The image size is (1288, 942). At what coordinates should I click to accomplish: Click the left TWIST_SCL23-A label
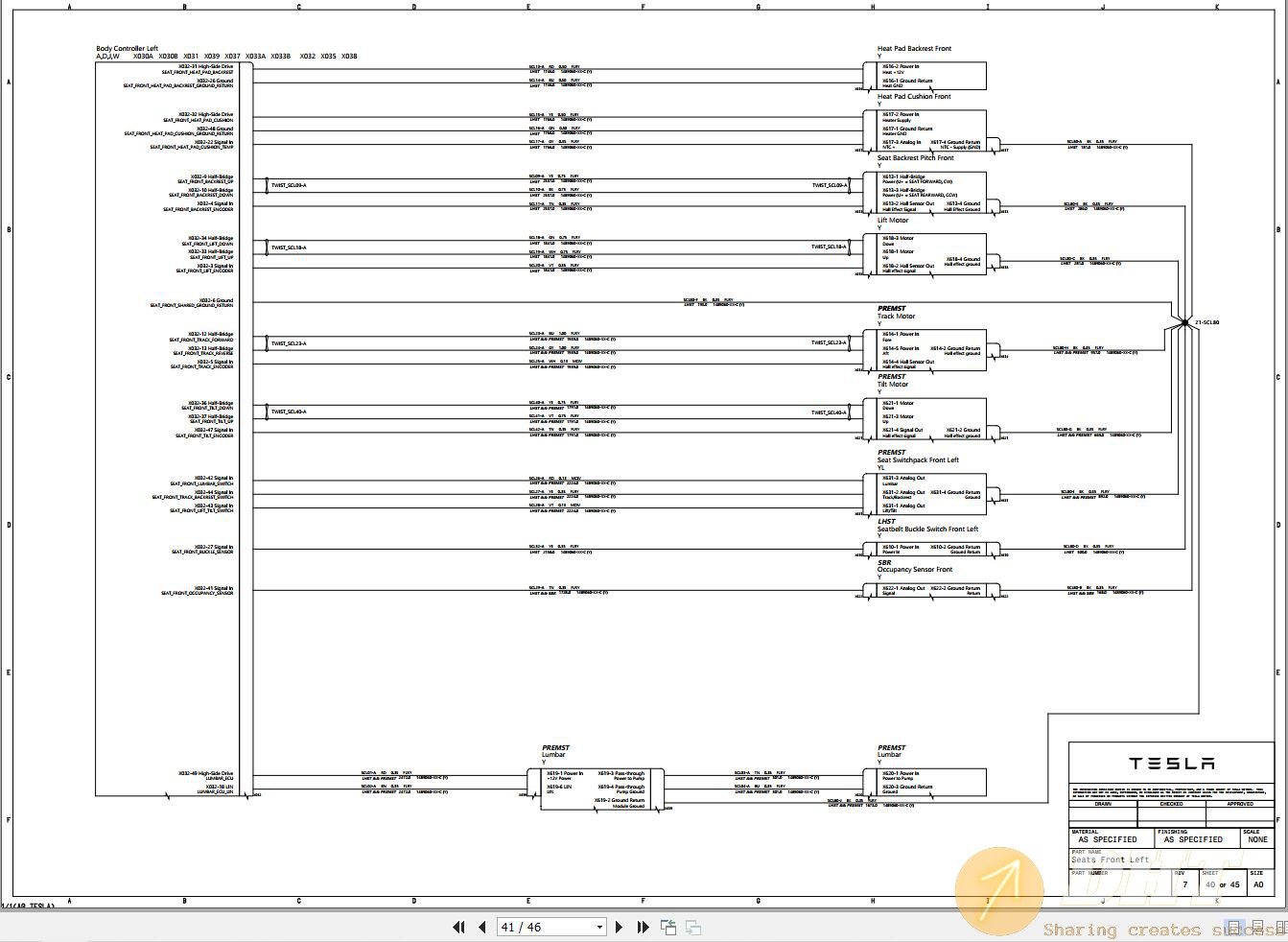point(289,343)
